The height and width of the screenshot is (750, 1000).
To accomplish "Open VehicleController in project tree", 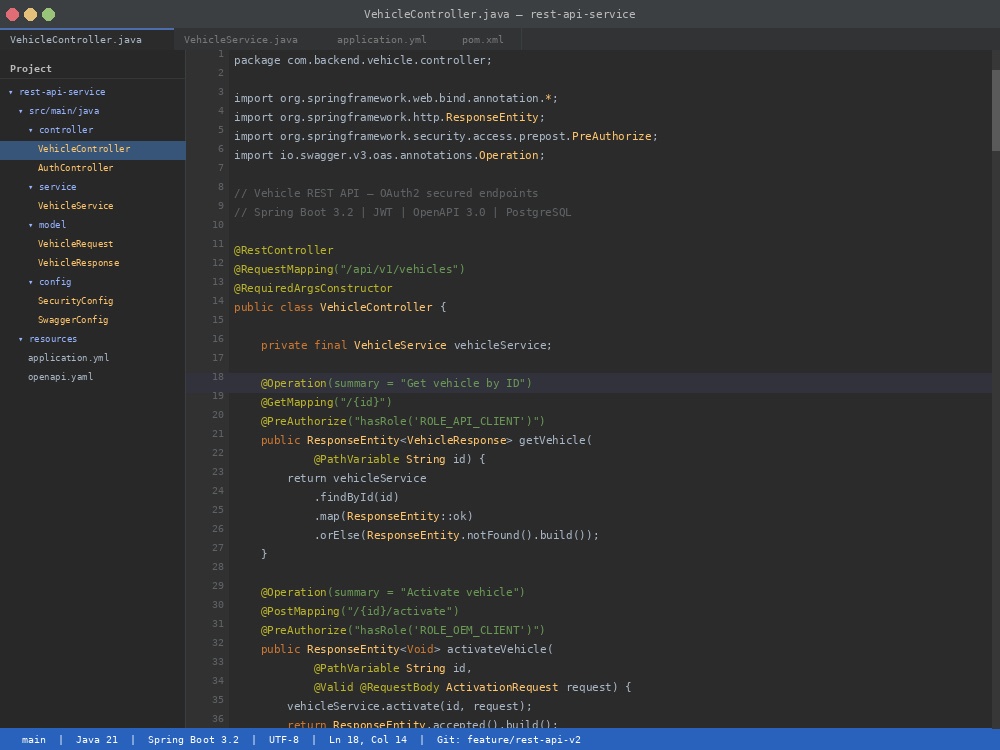I will [92, 149].
